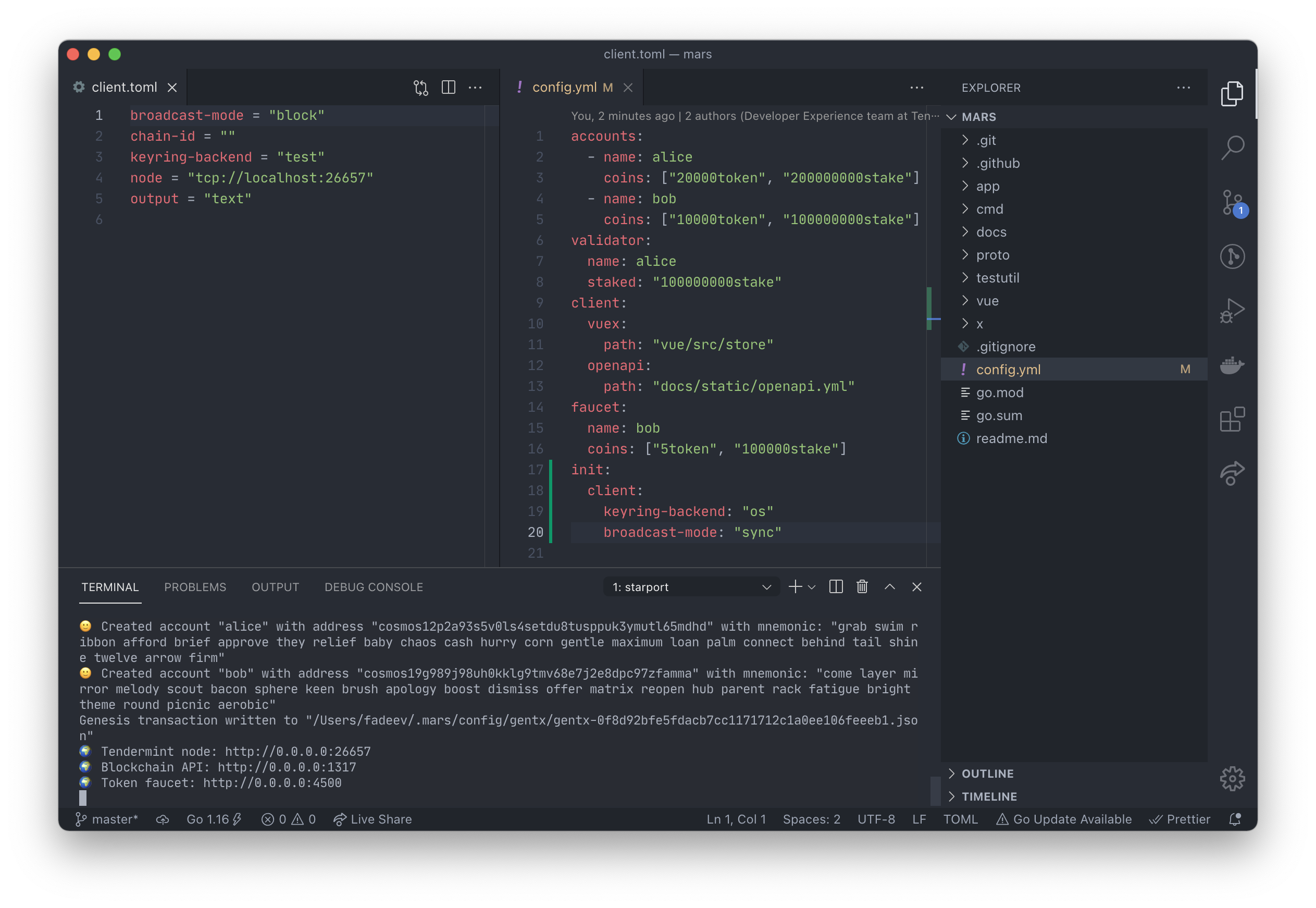Switch to the PROBLEMS panel tab

pos(195,586)
